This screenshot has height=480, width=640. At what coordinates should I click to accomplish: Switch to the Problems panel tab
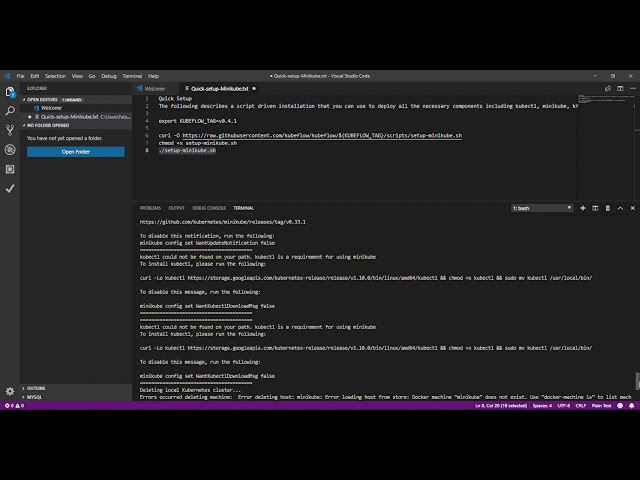point(150,208)
